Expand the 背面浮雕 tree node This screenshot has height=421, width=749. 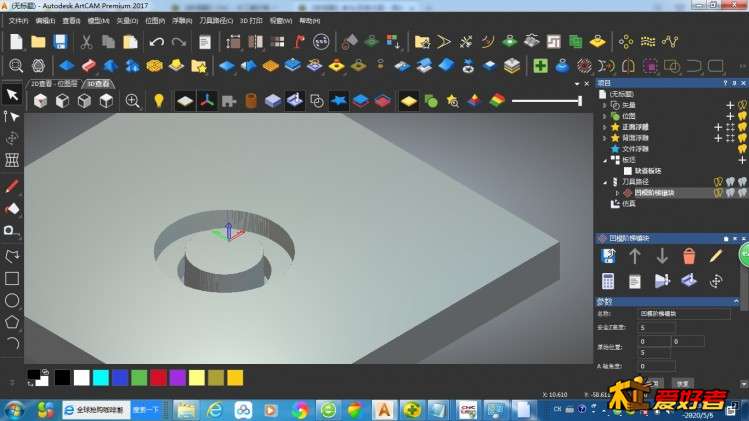pyautogui.click(x=605, y=138)
